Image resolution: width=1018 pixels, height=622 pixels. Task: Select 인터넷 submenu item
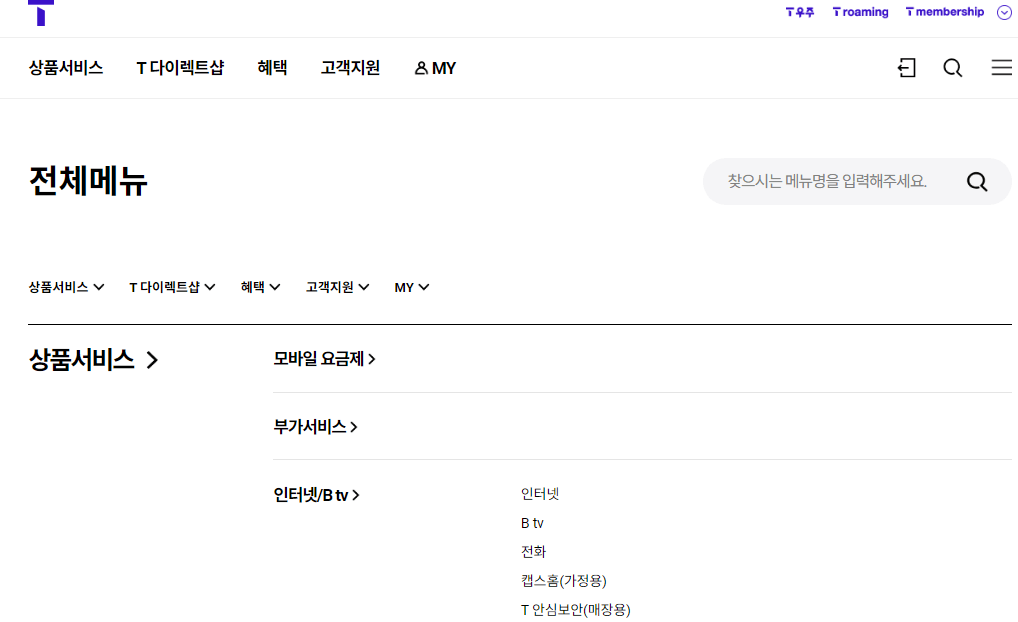pos(540,494)
